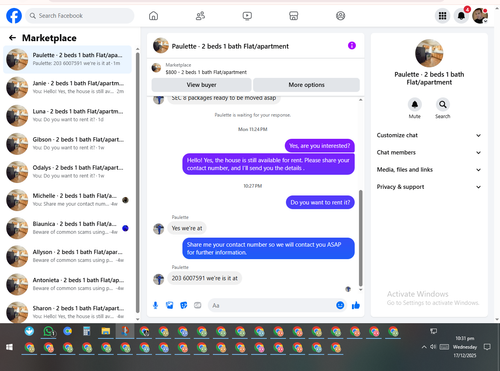Image resolution: width=500 pixels, height=371 pixels.
Task: Record a voice clip with the microphone icon
Action: [155, 305]
